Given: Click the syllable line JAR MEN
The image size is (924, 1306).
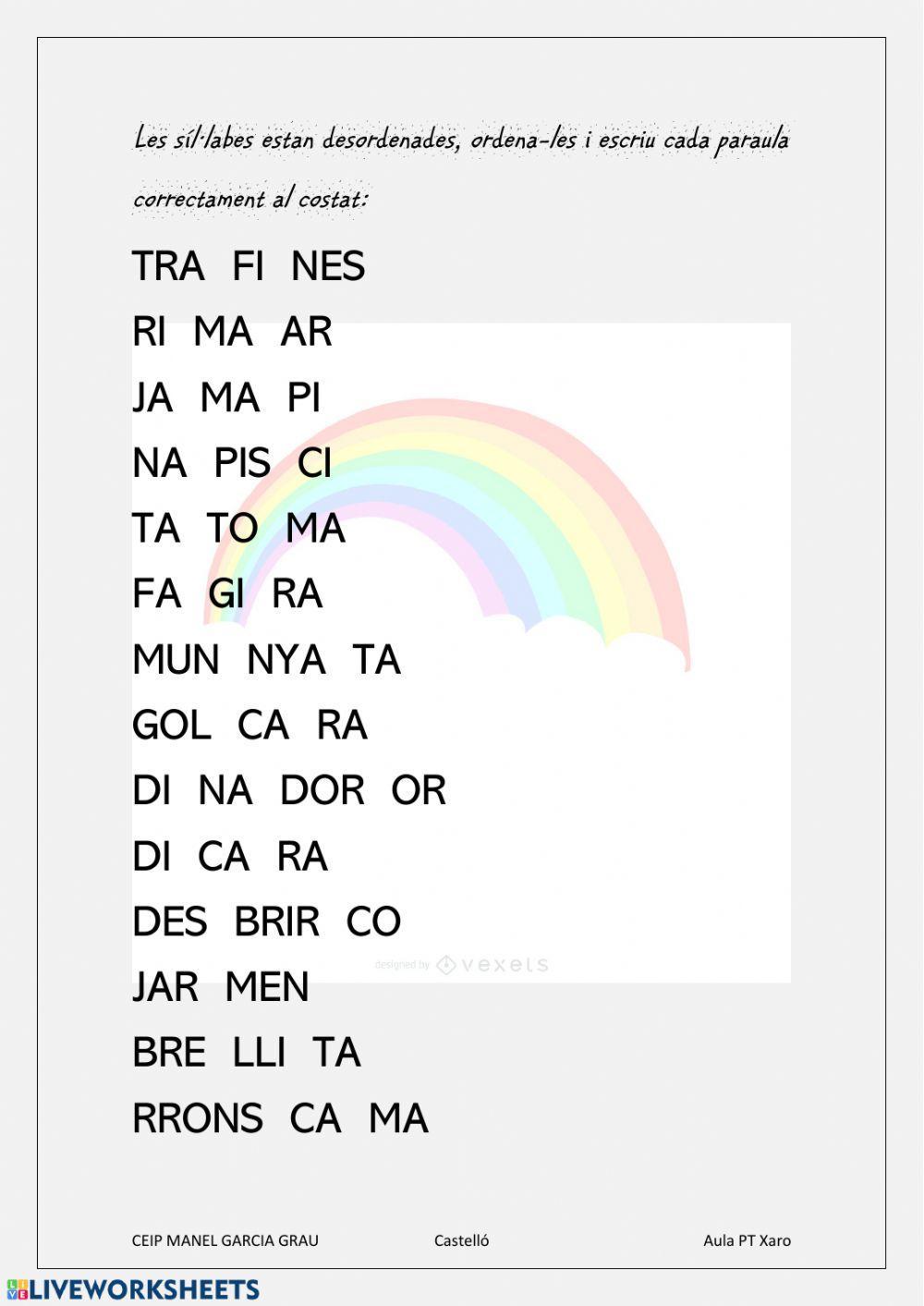Looking at the screenshot, I should [x=221, y=987].
